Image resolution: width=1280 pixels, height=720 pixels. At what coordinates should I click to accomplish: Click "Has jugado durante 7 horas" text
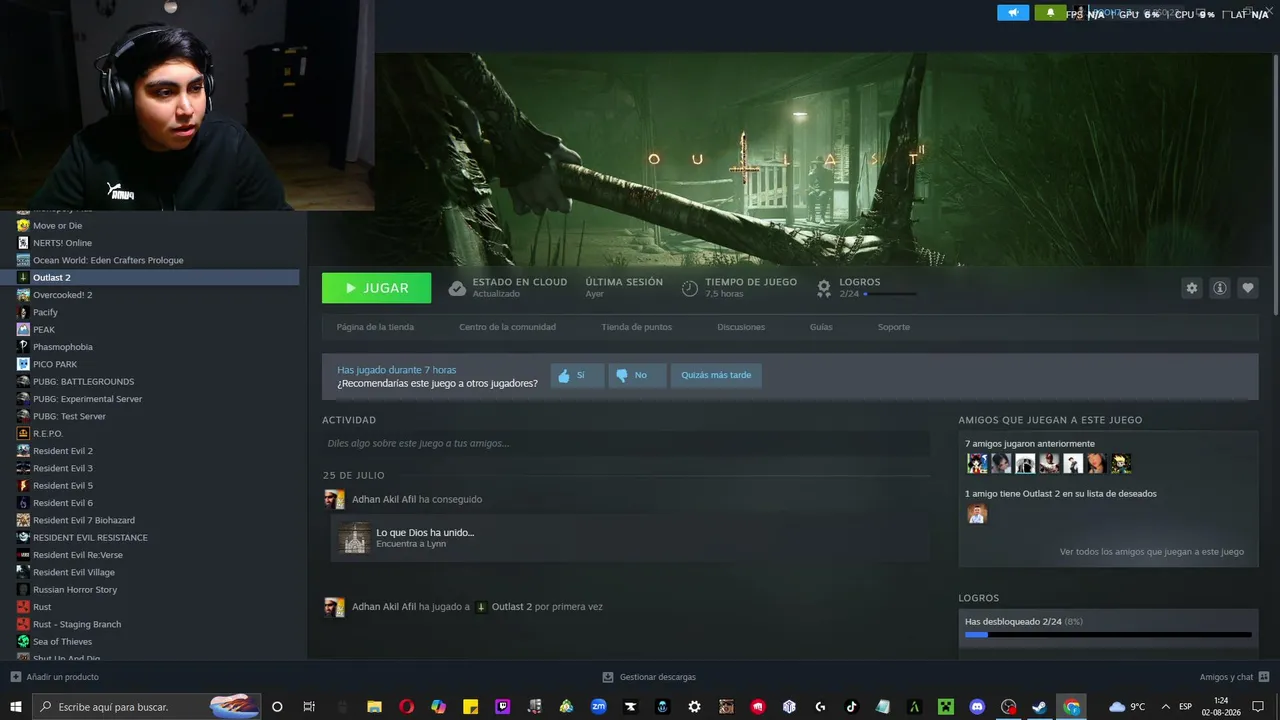click(396, 370)
